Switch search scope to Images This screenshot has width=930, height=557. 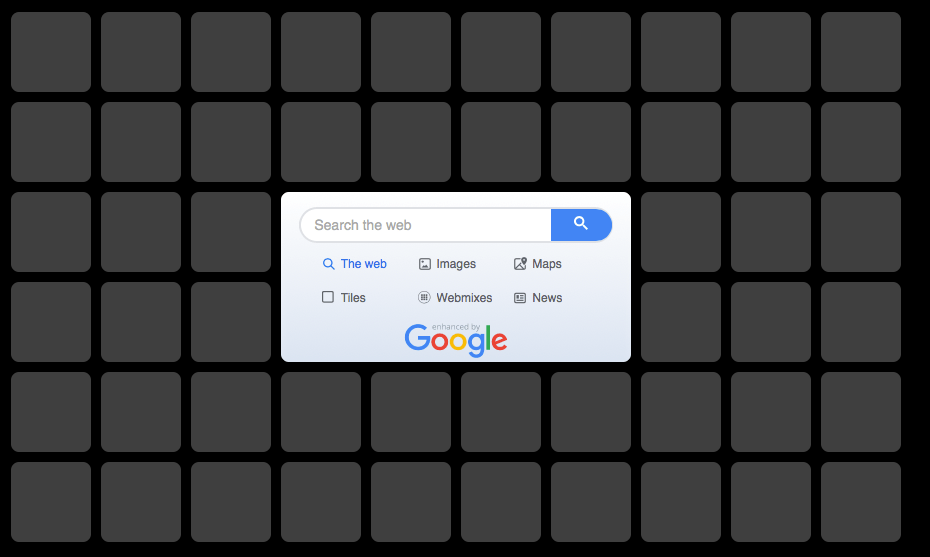click(x=456, y=264)
